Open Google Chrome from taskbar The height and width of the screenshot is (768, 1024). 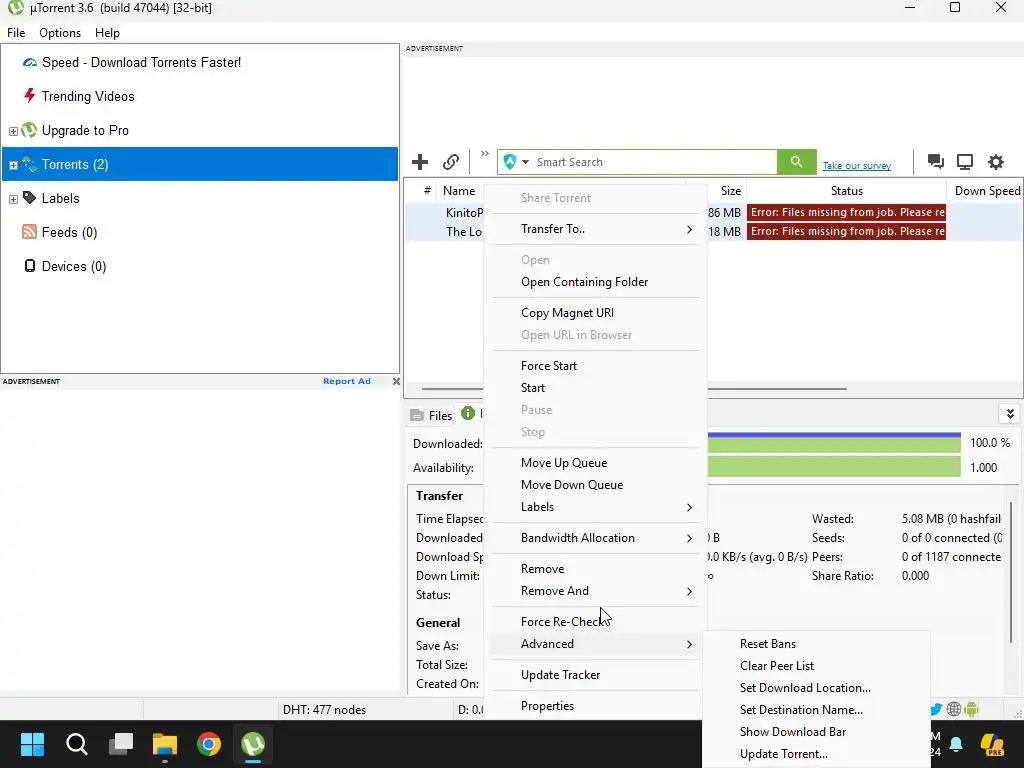point(209,744)
